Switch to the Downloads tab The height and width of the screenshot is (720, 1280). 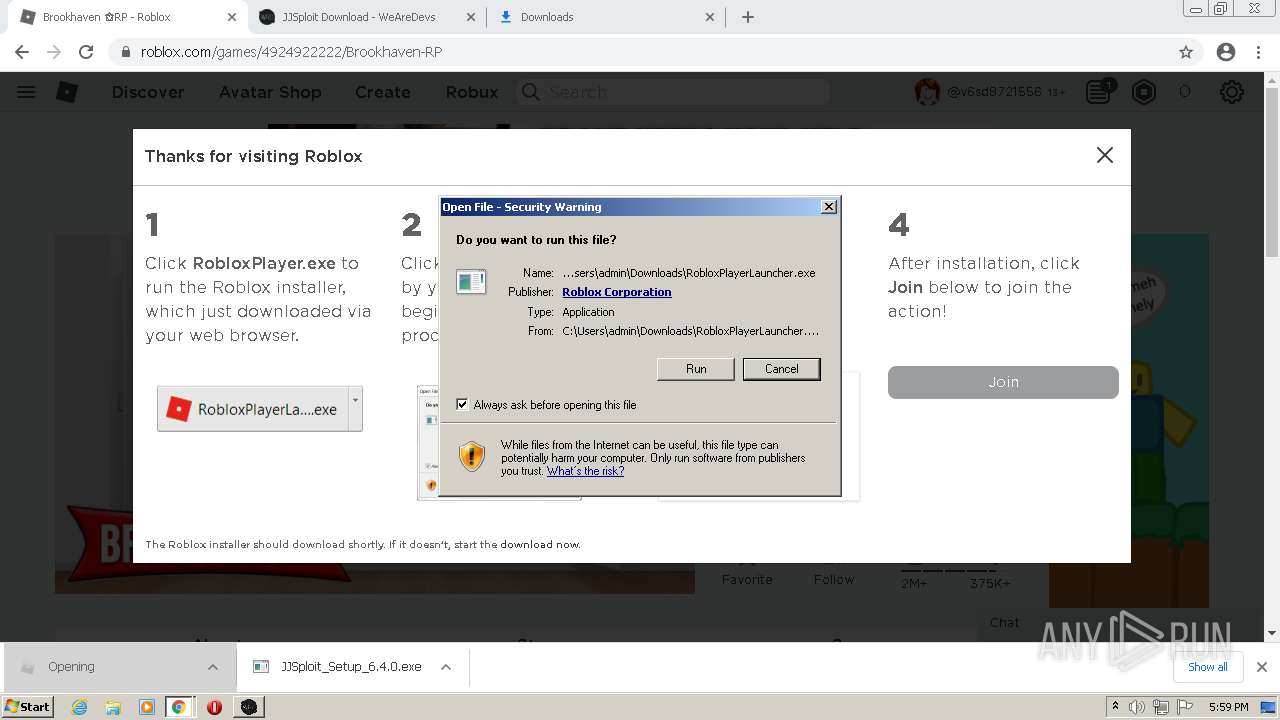point(547,17)
